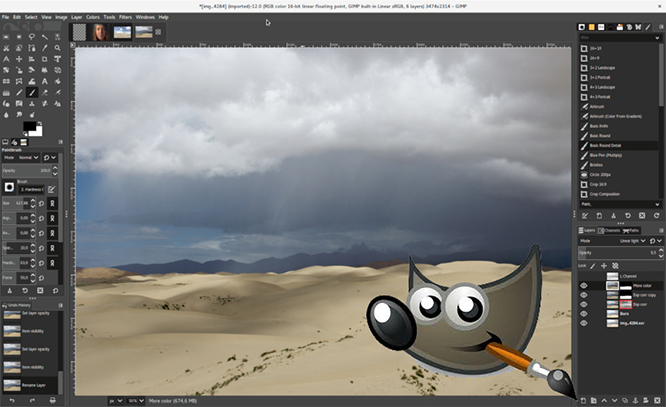Select the Airbrush tool preset
The width and height of the screenshot is (666, 407).
[x=619, y=107]
